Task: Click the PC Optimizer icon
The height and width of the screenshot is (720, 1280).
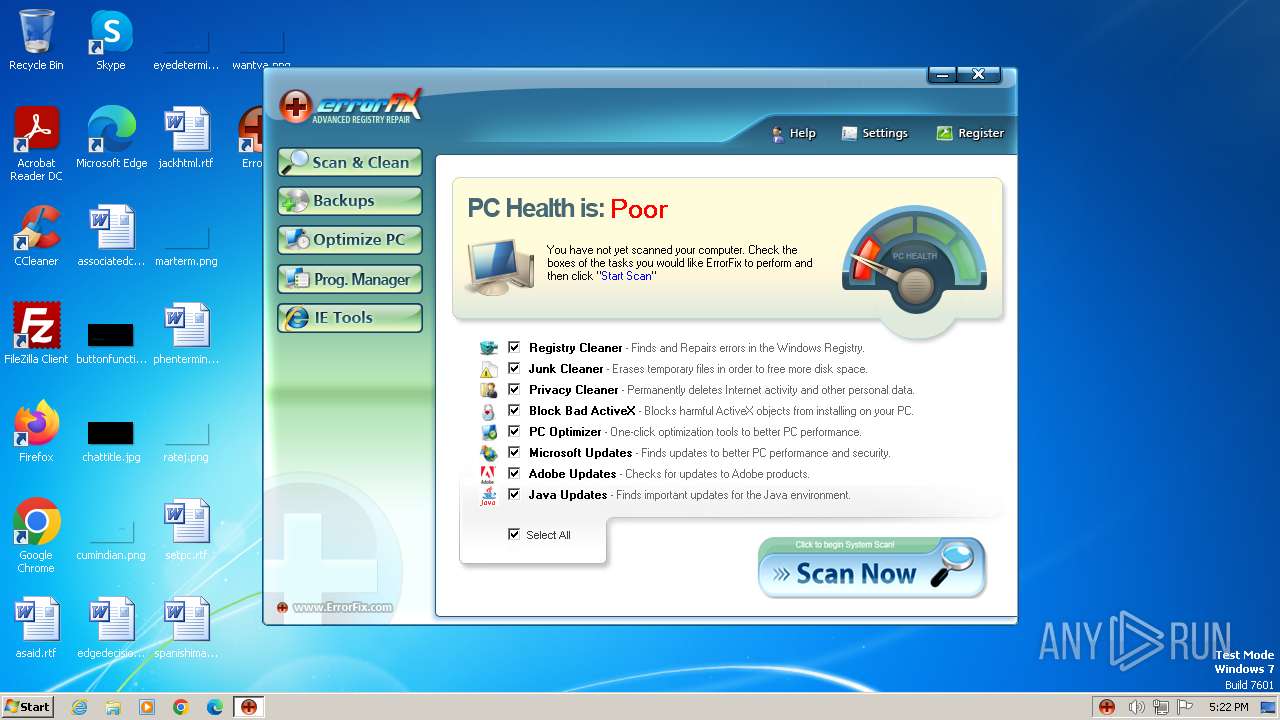Action: click(488, 432)
